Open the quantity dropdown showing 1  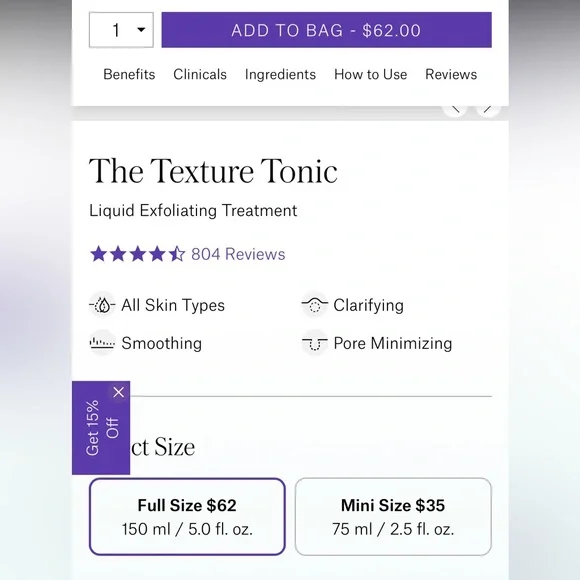[121, 30]
